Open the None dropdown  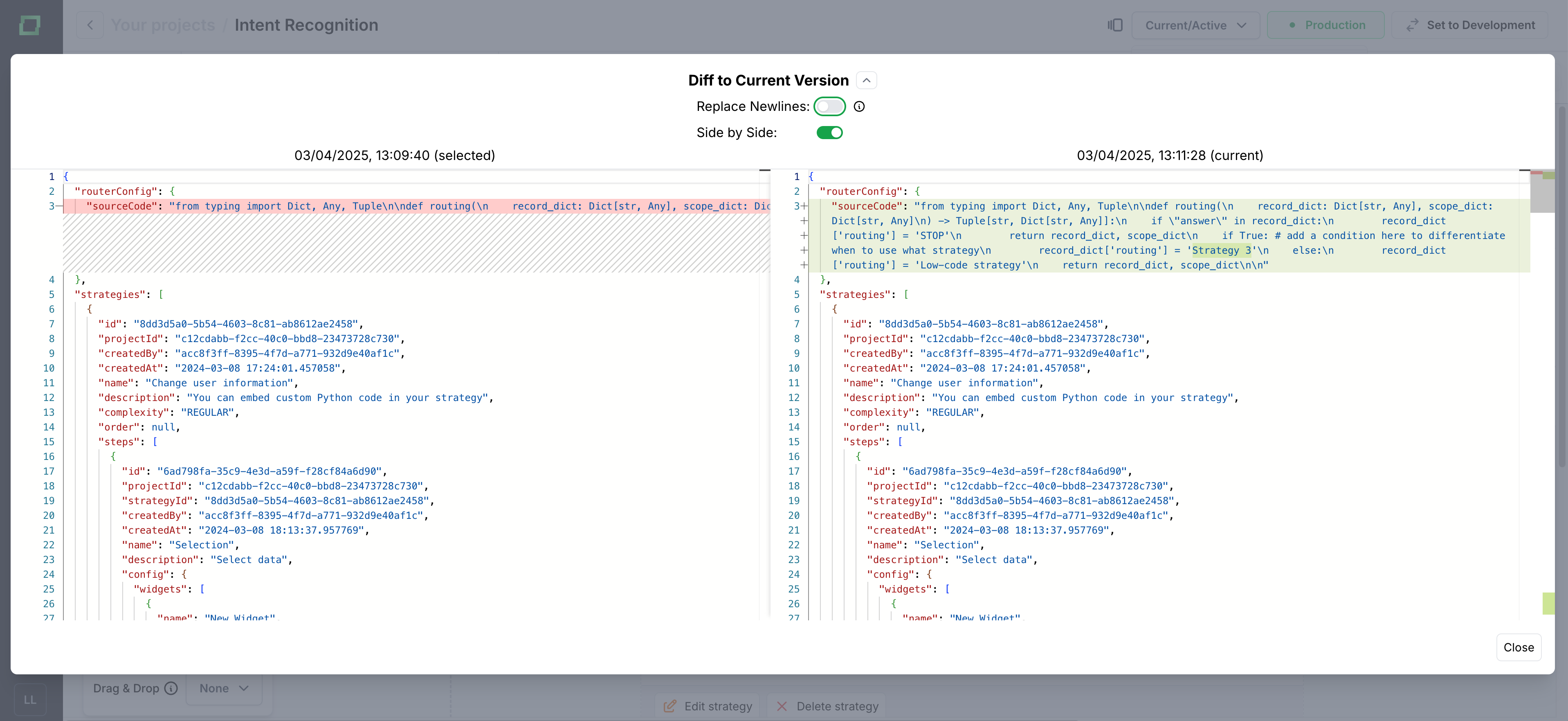(223, 688)
